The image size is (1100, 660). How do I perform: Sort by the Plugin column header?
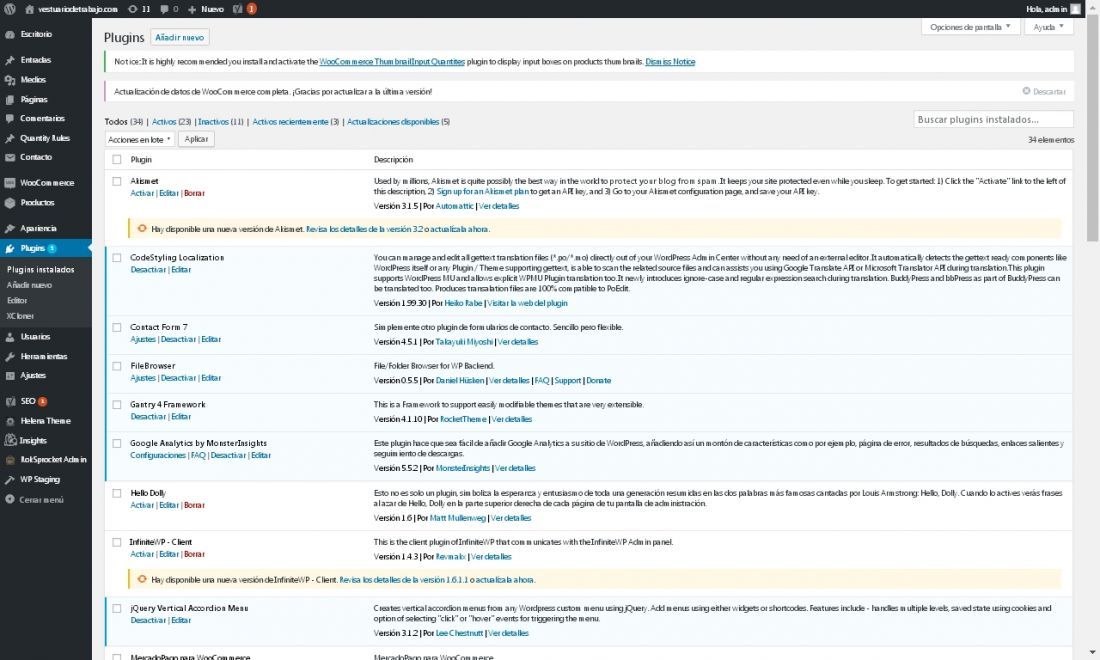pos(141,159)
